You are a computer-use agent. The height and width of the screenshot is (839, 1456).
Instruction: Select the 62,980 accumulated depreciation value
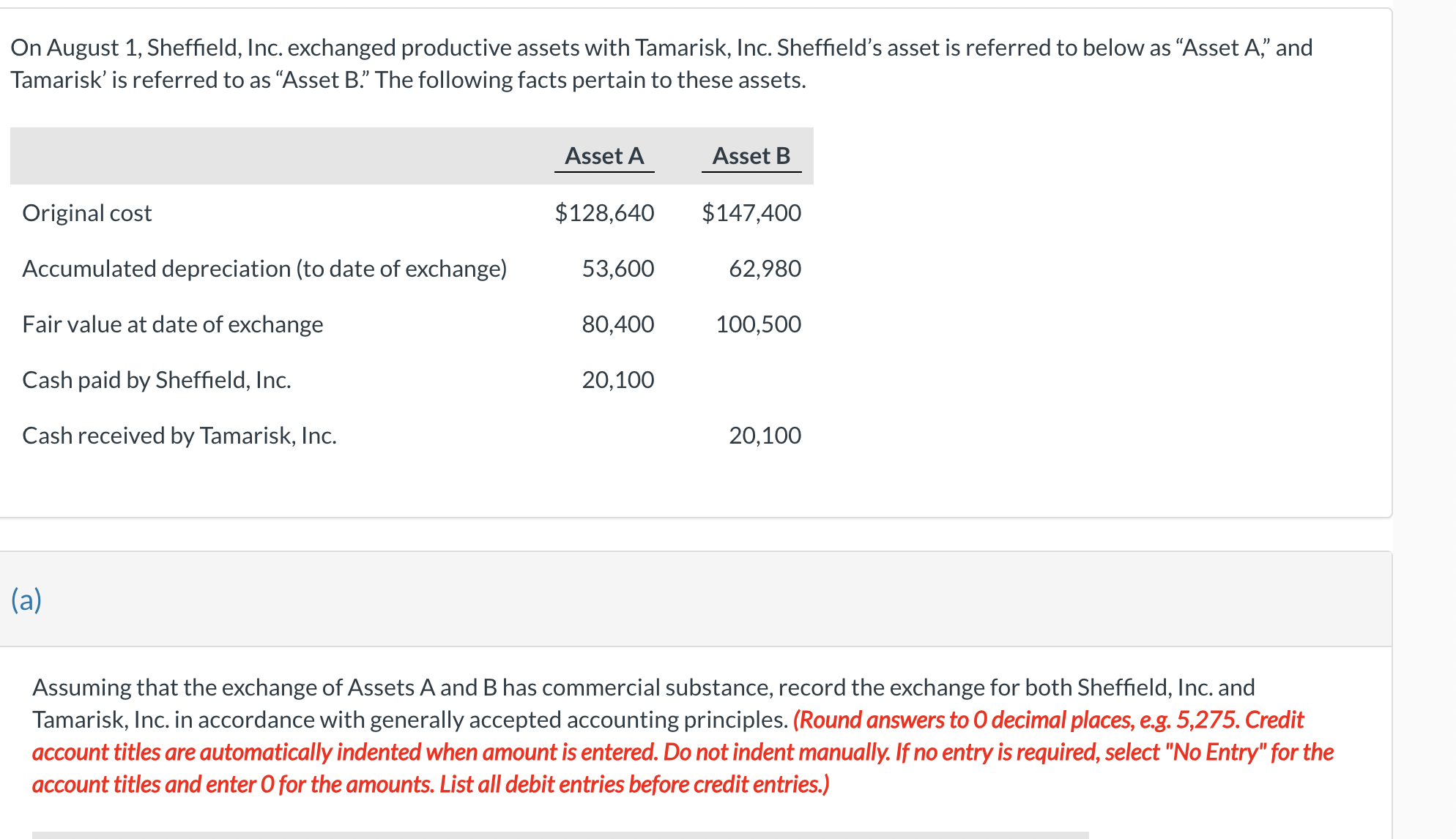coord(765,269)
